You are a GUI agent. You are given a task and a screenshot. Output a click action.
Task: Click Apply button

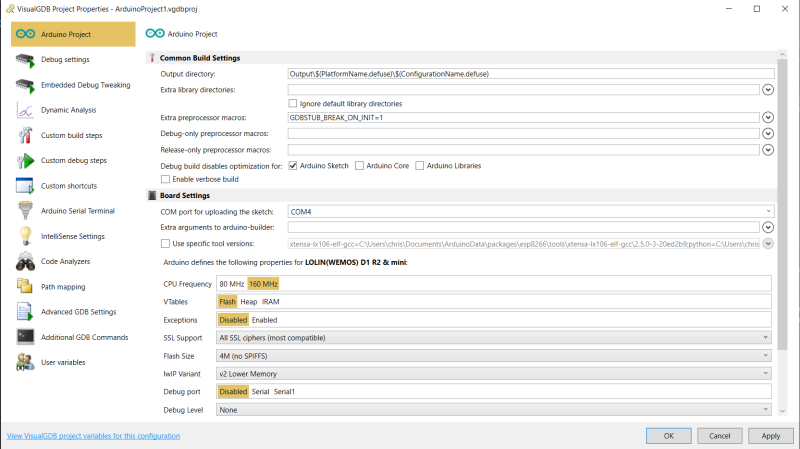(770, 436)
